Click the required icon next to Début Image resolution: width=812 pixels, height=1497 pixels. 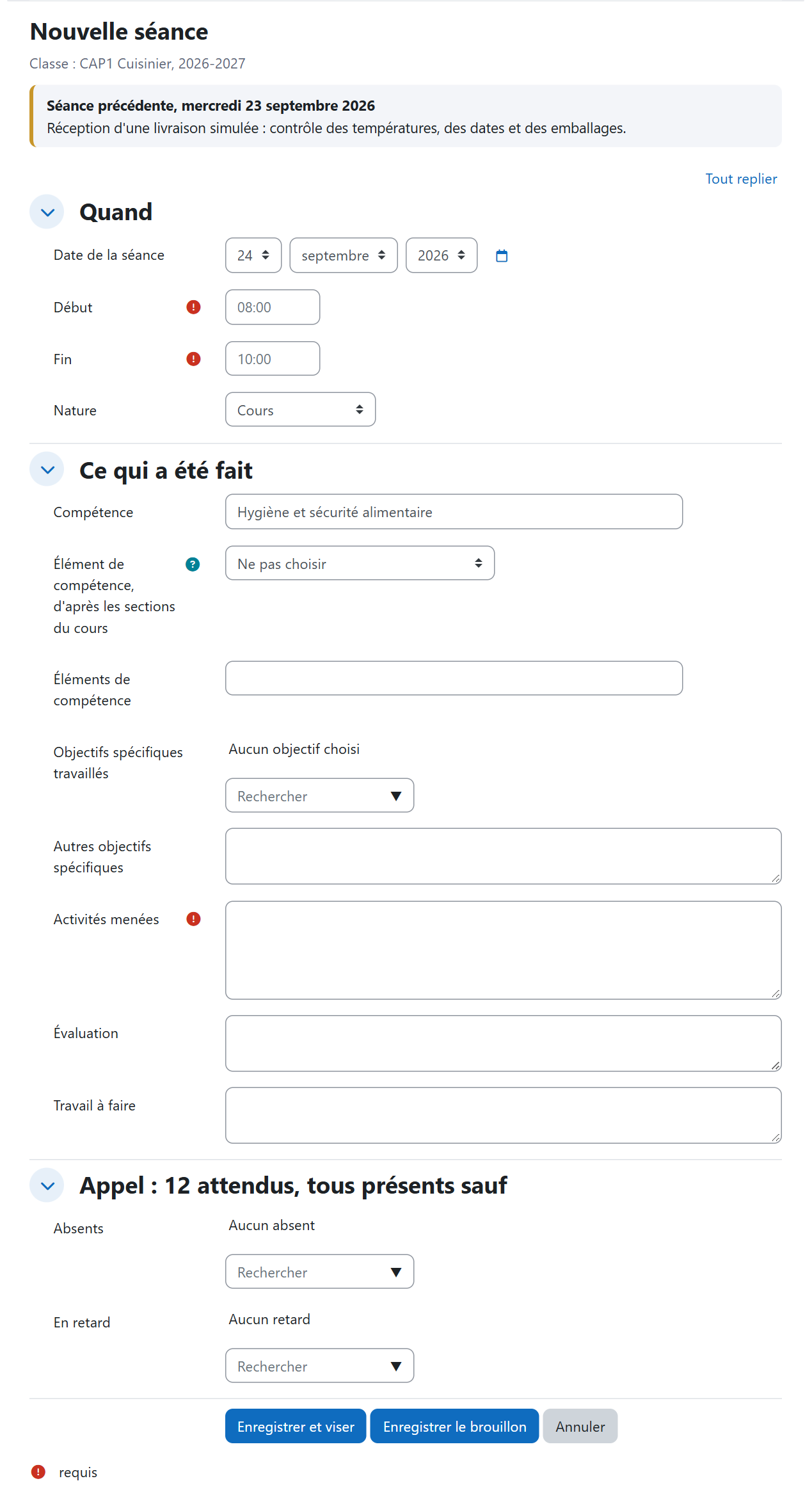(193, 307)
